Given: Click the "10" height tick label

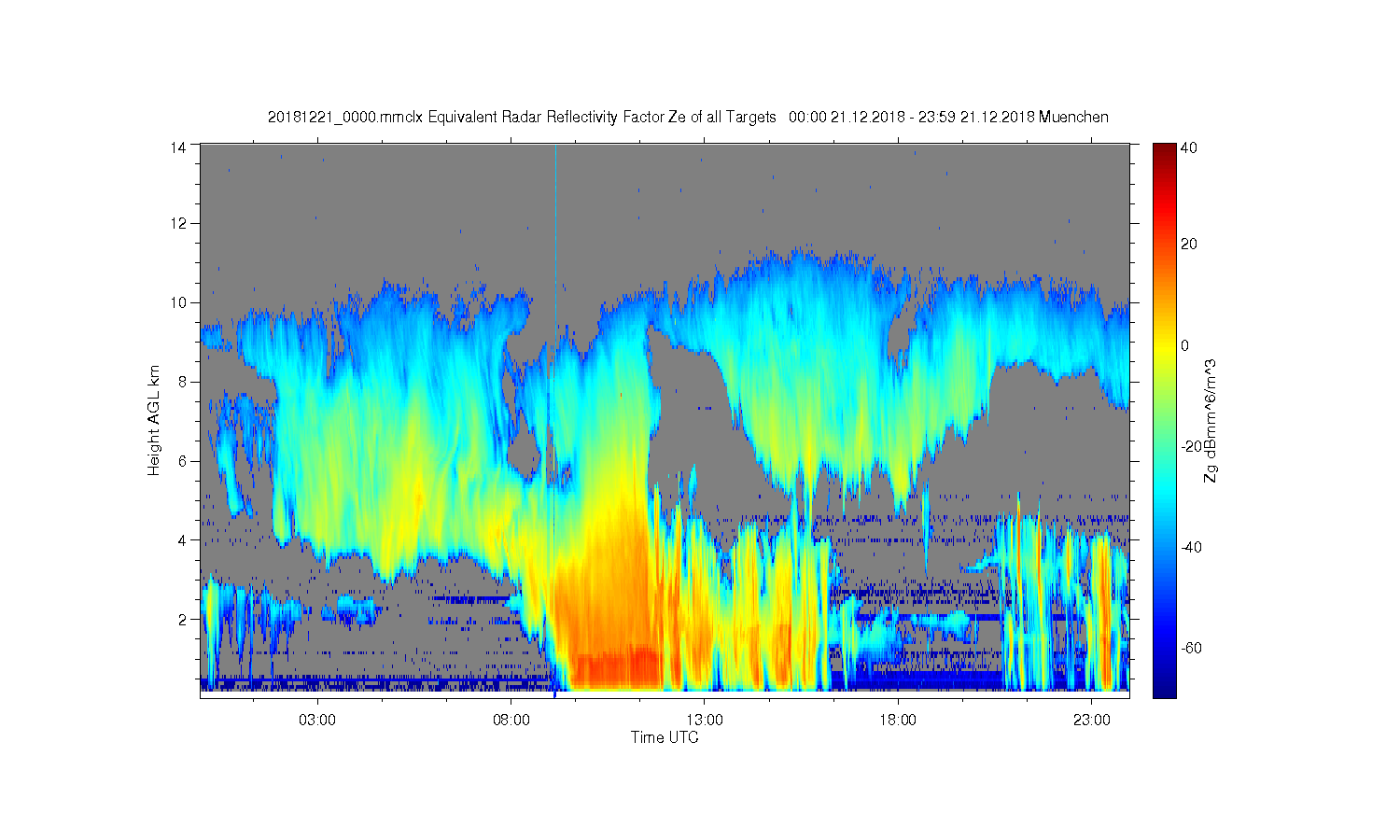Looking at the screenshot, I should [178, 302].
